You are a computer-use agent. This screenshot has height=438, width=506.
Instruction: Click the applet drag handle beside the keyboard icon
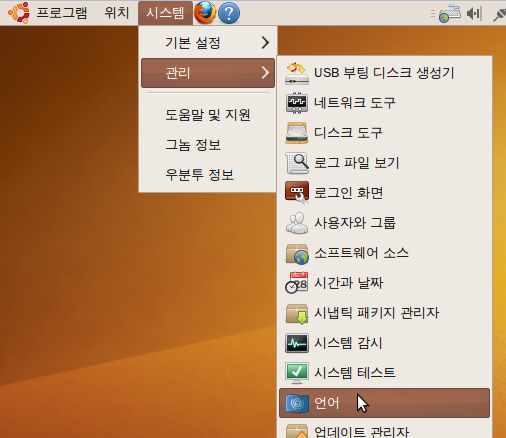(x=433, y=13)
